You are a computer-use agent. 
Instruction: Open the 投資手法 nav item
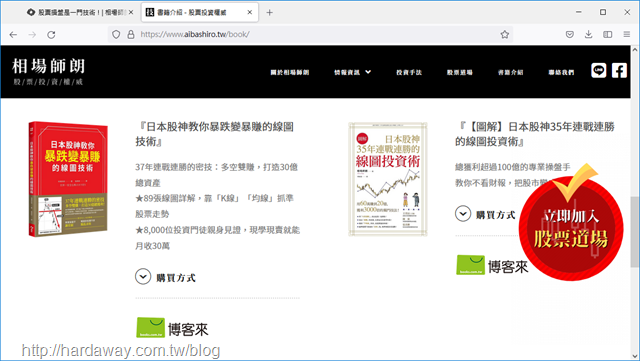[409, 72]
